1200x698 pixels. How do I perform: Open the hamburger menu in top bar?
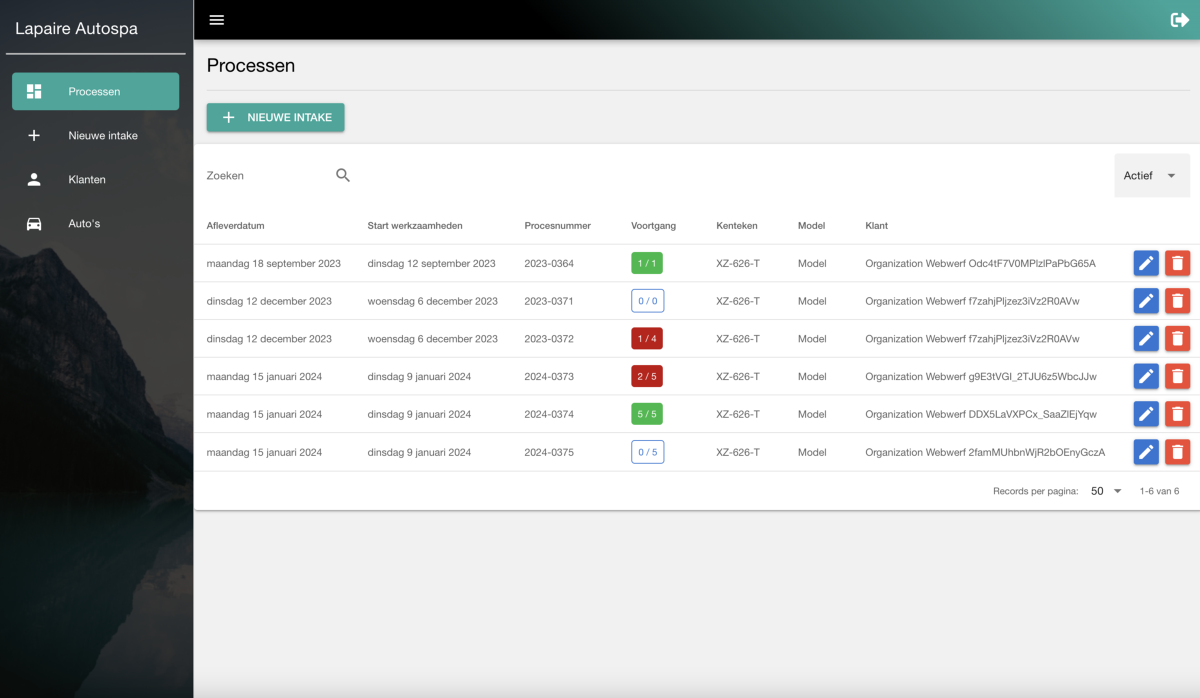point(217,20)
